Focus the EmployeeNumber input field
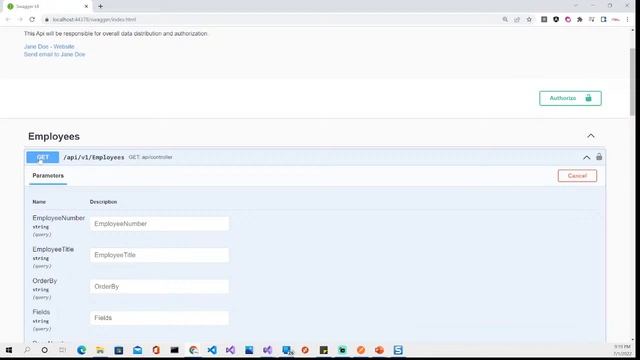Screen dimensions: 640x360 [159, 224]
